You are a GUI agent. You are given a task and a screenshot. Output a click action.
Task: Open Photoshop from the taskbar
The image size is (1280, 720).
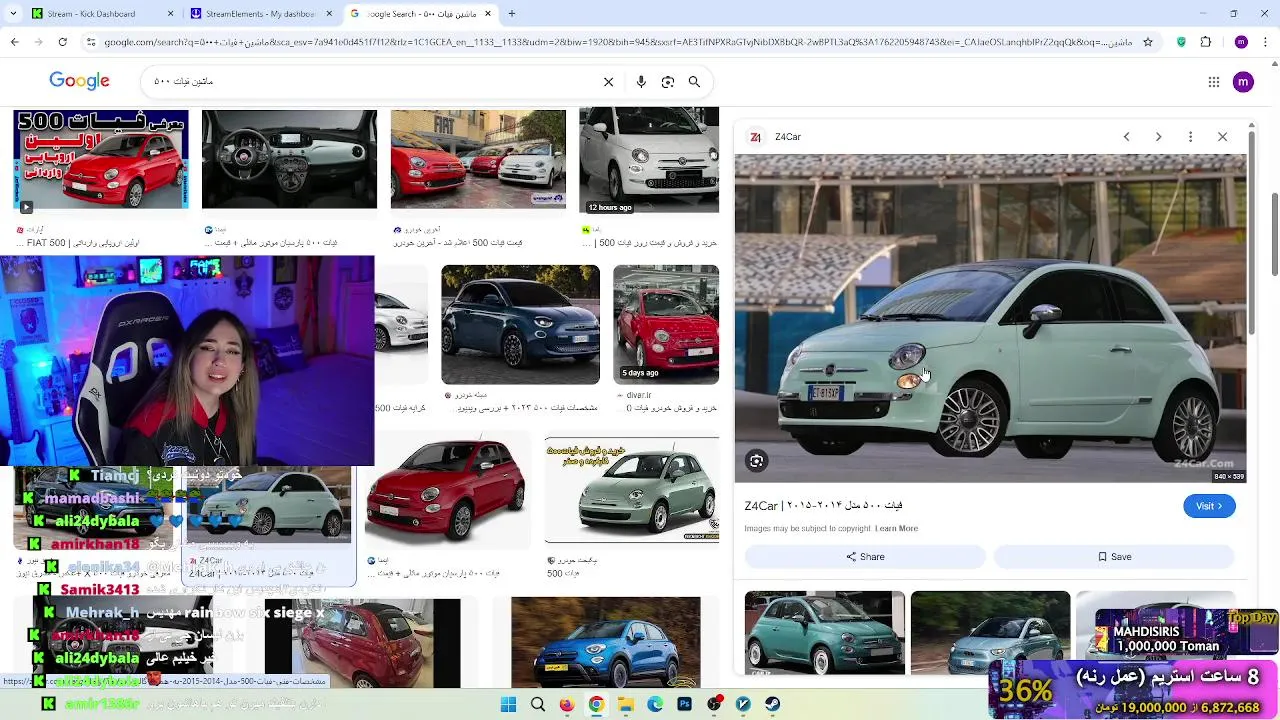click(x=685, y=704)
